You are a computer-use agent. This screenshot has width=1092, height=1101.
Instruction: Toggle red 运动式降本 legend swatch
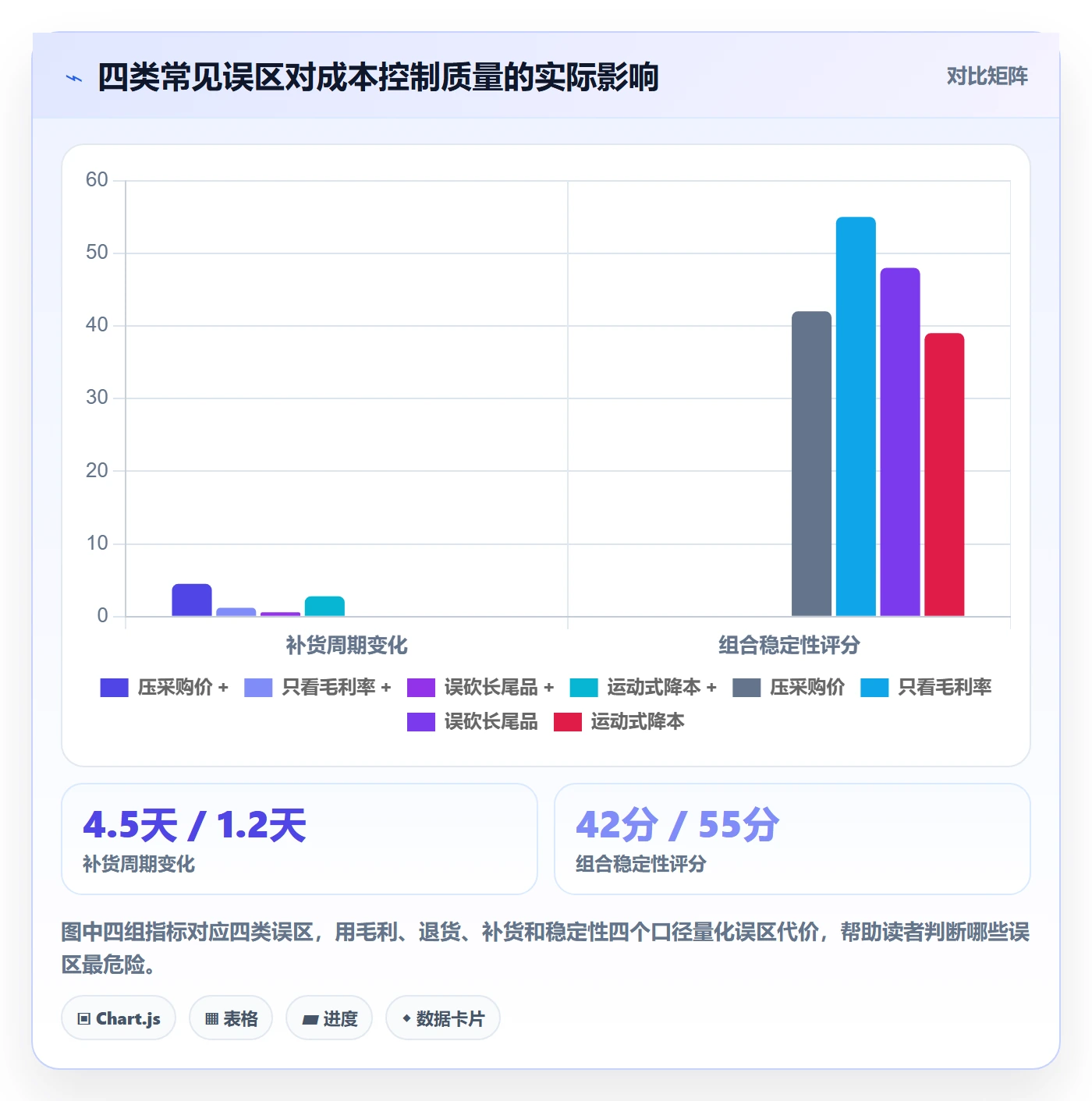click(568, 722)
